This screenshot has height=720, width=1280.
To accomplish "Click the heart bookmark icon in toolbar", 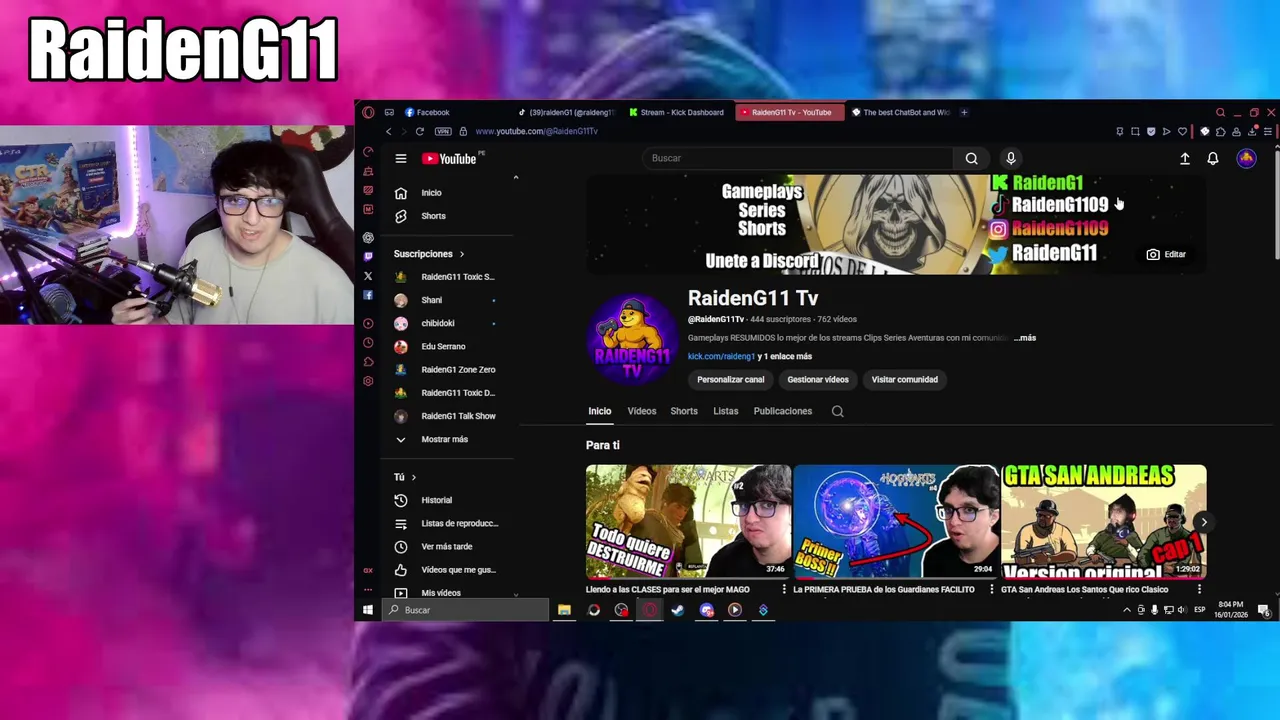I will click(x=1182, y=131).
